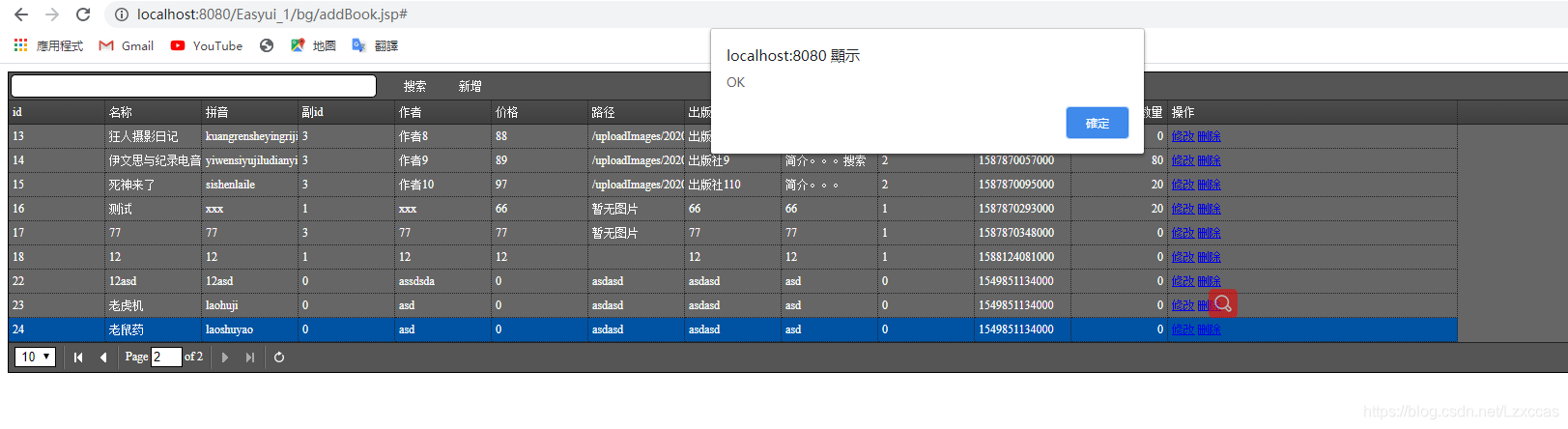Go back using the browser back arrow
The image size is (1568, 429).
21,14
